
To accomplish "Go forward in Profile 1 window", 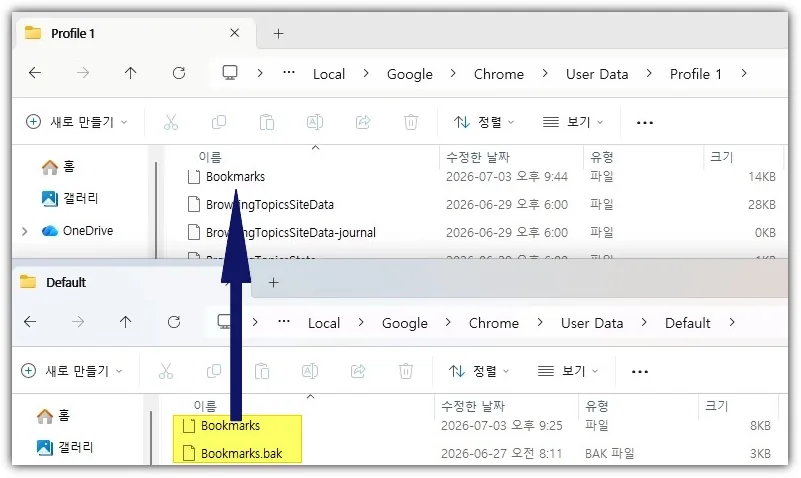I will click(x=83, y=73).
